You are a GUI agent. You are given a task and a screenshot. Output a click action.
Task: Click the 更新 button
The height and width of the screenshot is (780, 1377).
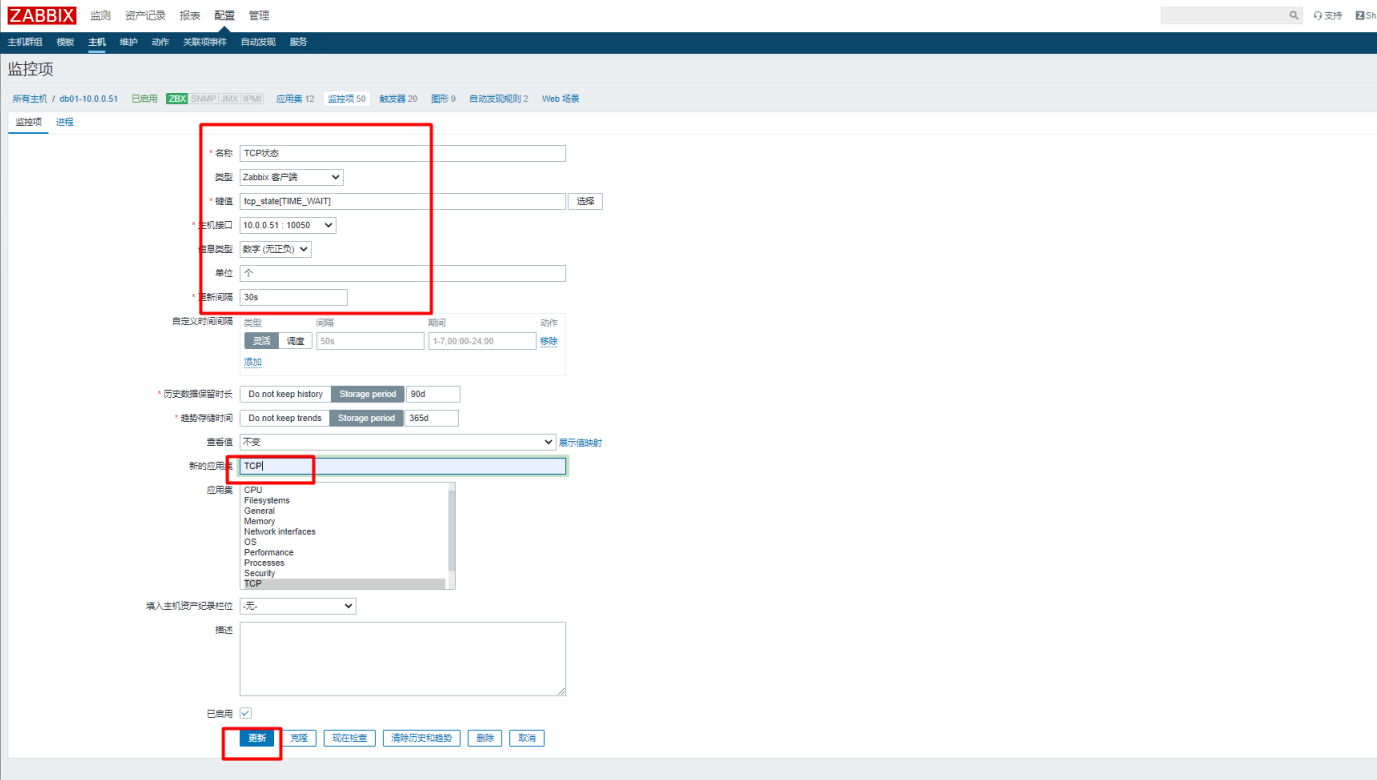tap(257, 738)
